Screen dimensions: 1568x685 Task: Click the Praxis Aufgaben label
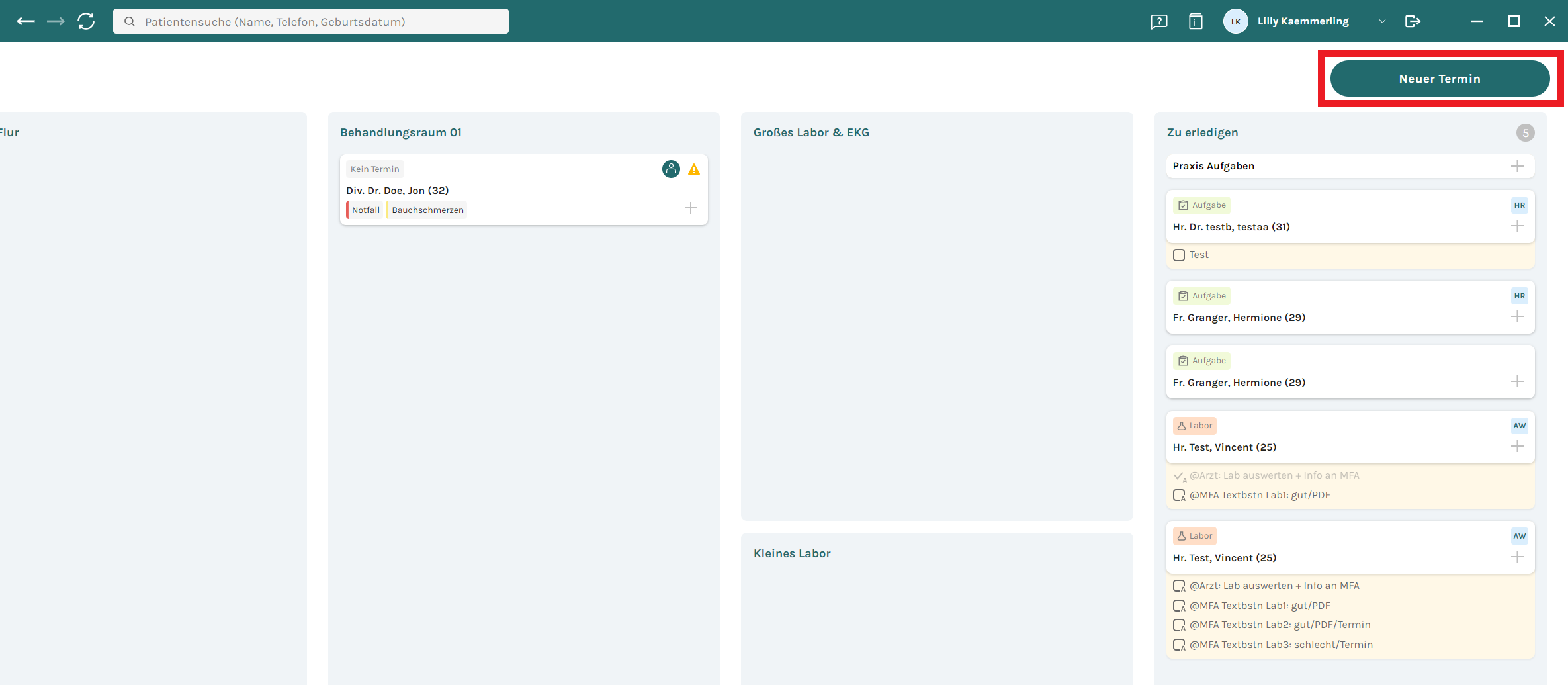tap(1213, 166)
